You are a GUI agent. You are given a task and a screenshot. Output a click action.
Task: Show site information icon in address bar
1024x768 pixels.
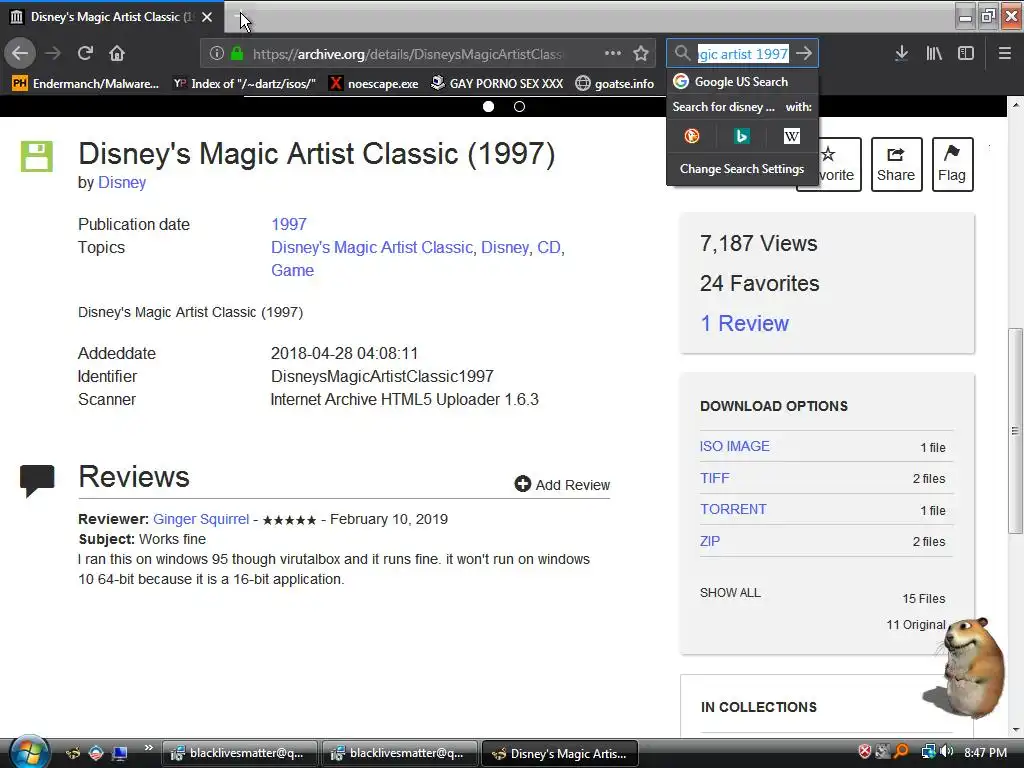pyautogui.click(x=217, y=54)
